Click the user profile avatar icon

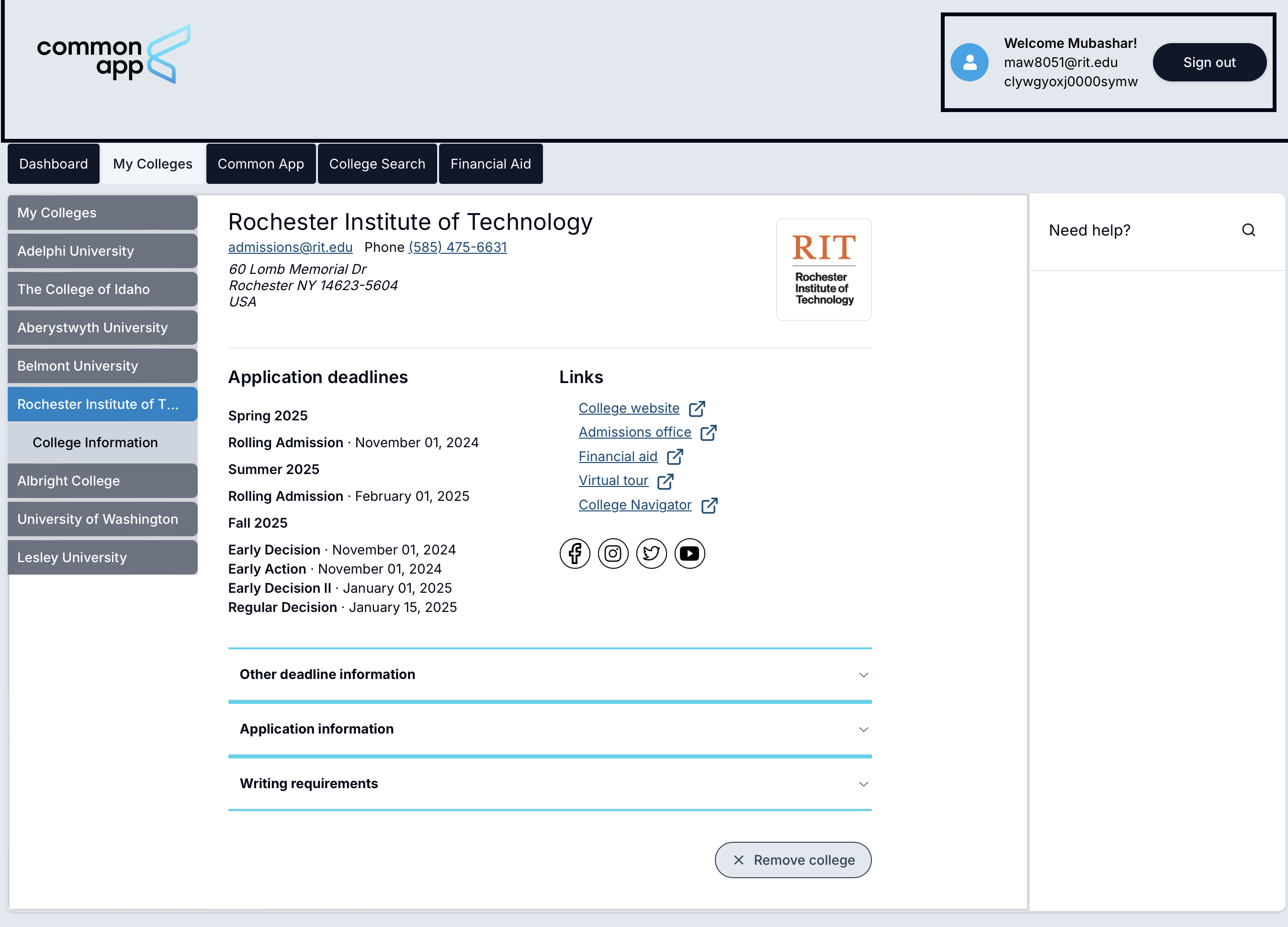pos(970,62)
